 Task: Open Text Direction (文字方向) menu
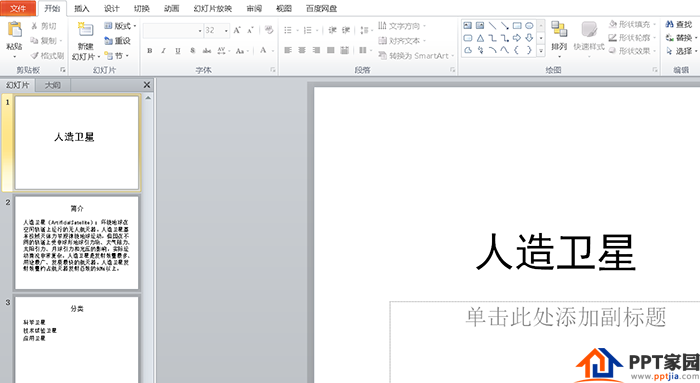click(x=402, y=26)
